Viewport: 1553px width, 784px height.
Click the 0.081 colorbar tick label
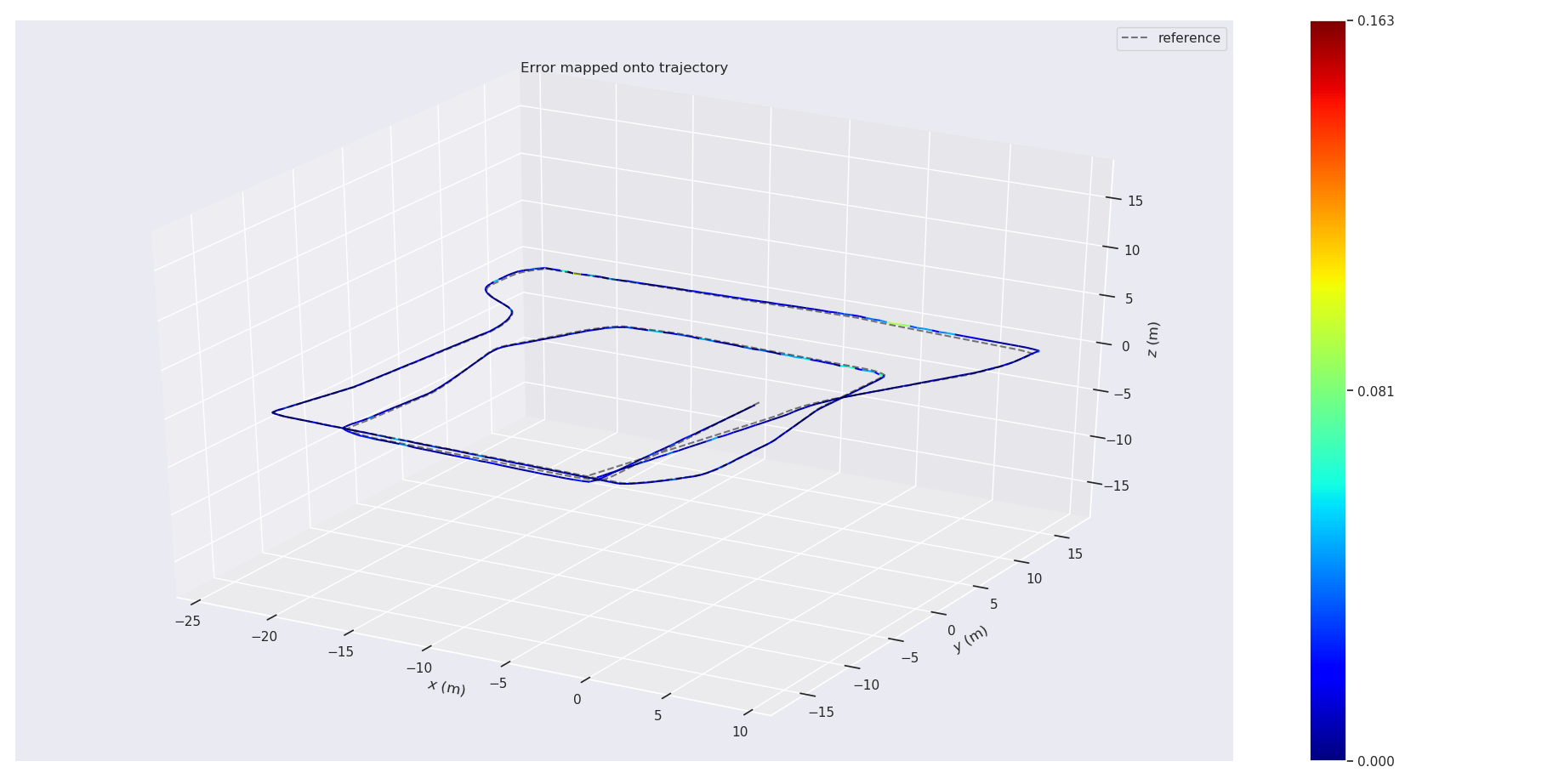(1375, 392)
